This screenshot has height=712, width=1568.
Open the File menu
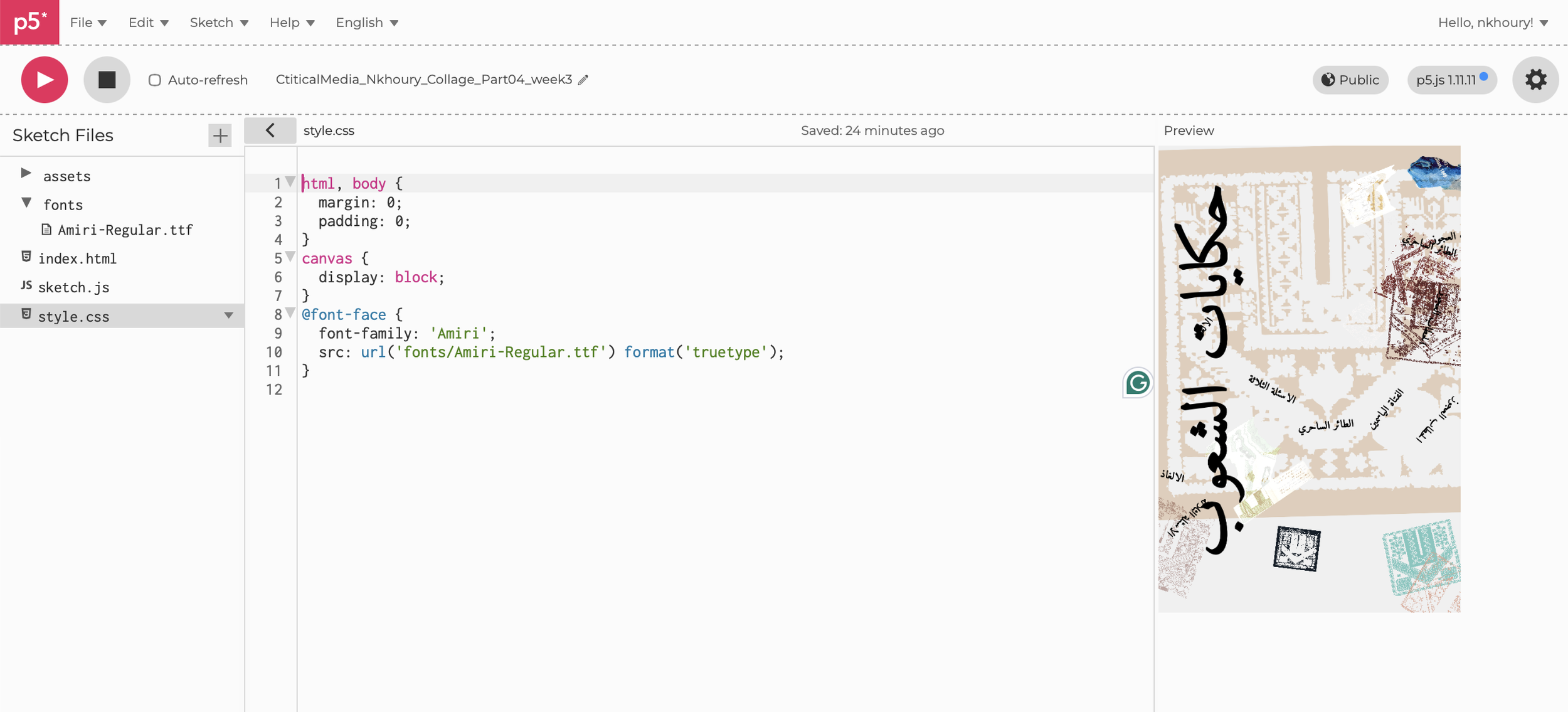pyautogui.click(x=88, y=23)
